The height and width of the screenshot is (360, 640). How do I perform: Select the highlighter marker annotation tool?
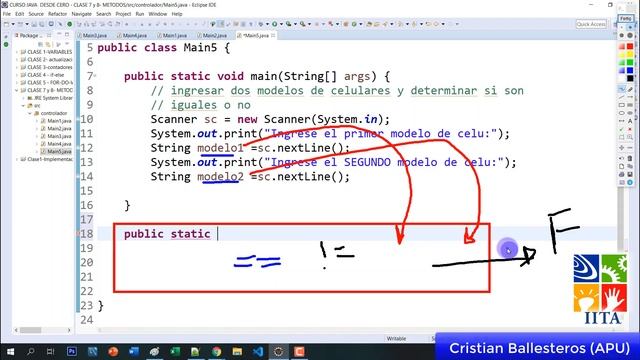click(x=630, y=89)
